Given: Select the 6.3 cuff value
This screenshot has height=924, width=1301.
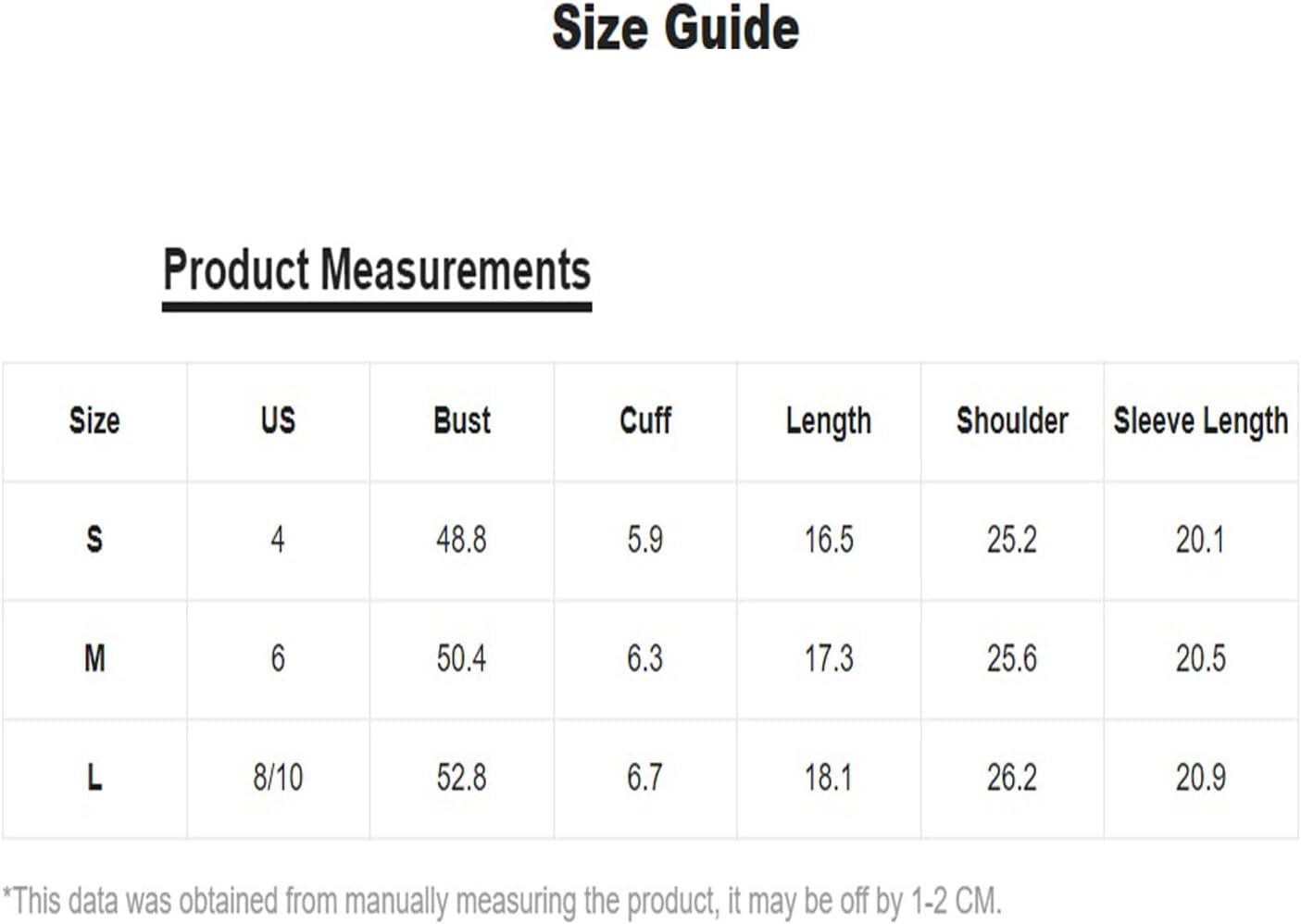Looking at the screenshot, I should pos(644,659).
